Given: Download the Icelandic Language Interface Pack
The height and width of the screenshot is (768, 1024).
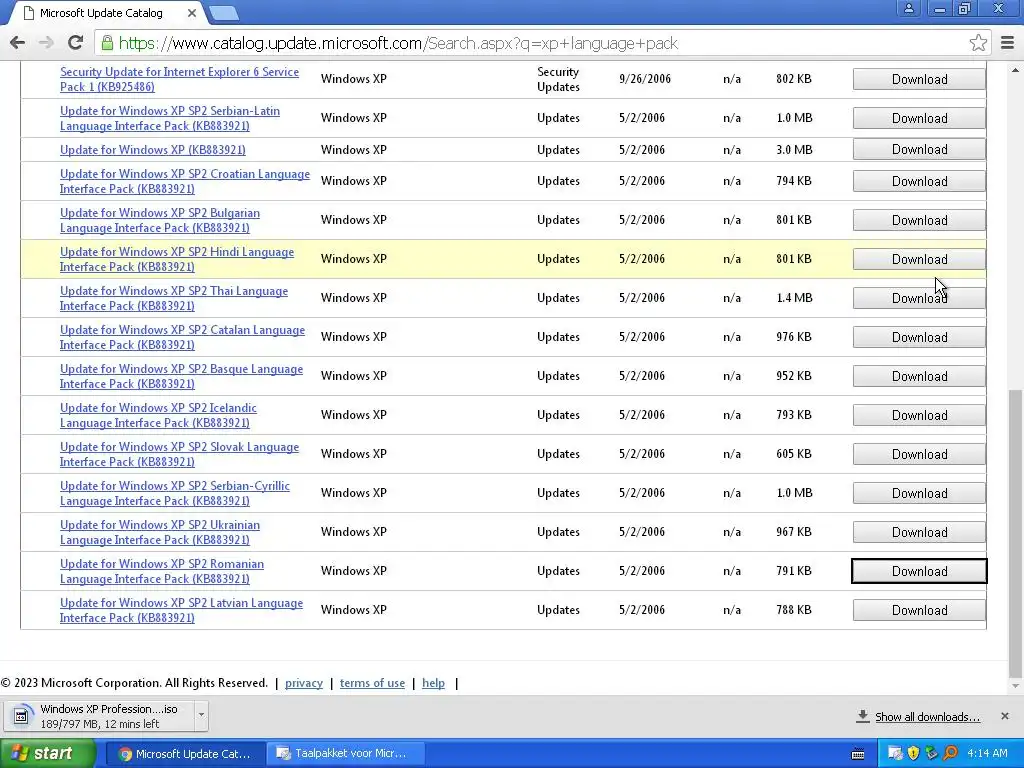Looking at the screenshot, I should 919,415.
